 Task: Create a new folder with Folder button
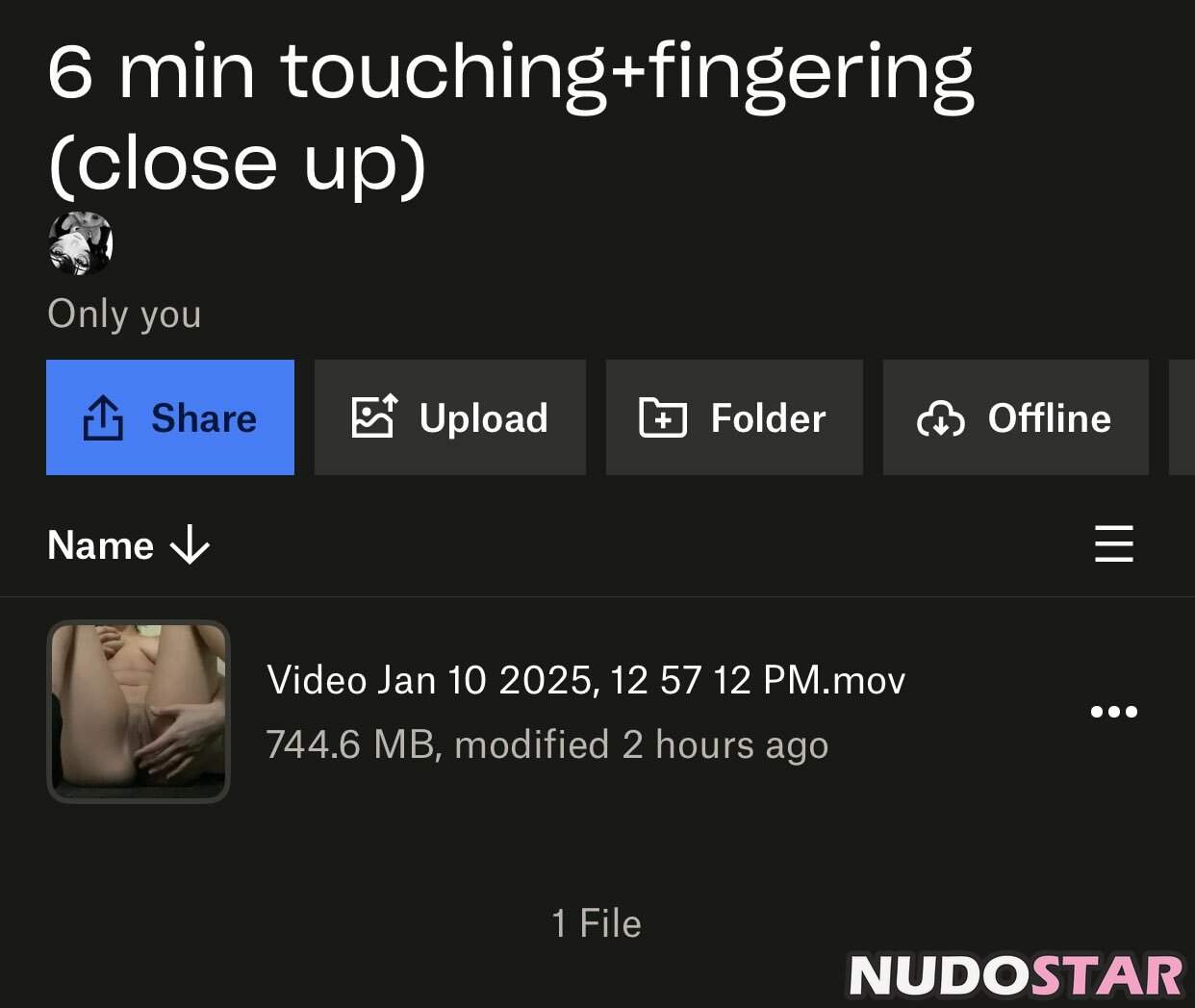[x=768, y=418]
